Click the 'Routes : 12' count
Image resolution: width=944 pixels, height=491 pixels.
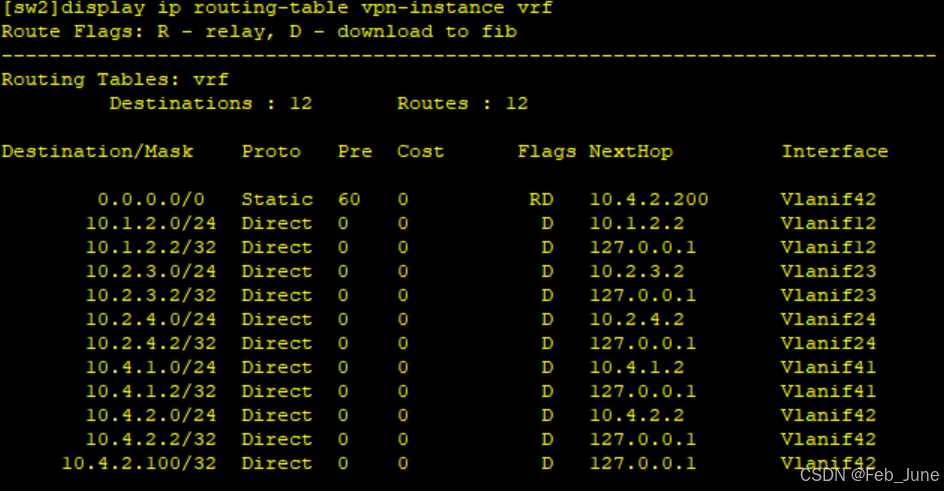pos(462,103)
